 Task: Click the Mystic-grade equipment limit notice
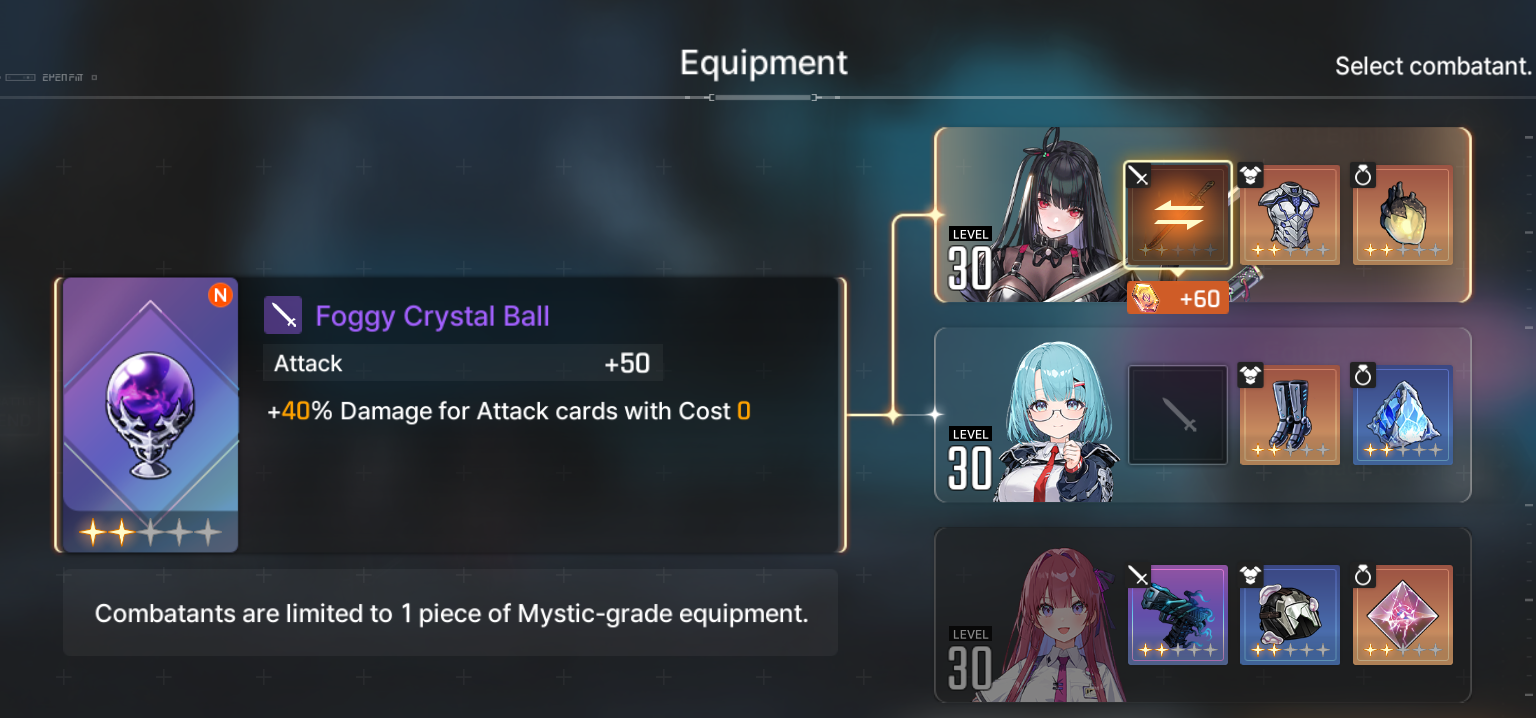tap(451, 613)
